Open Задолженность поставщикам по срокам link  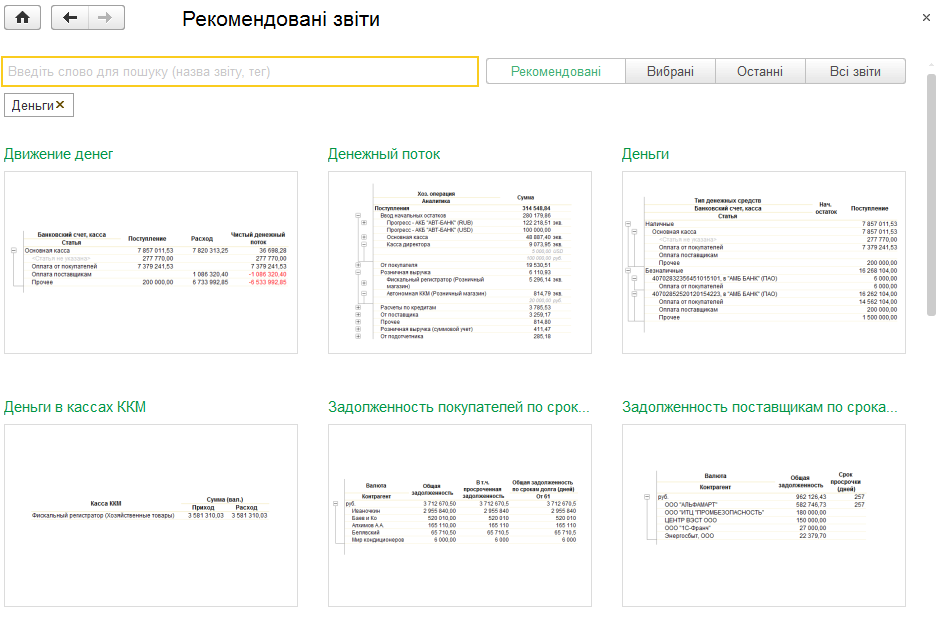[760, 407]
